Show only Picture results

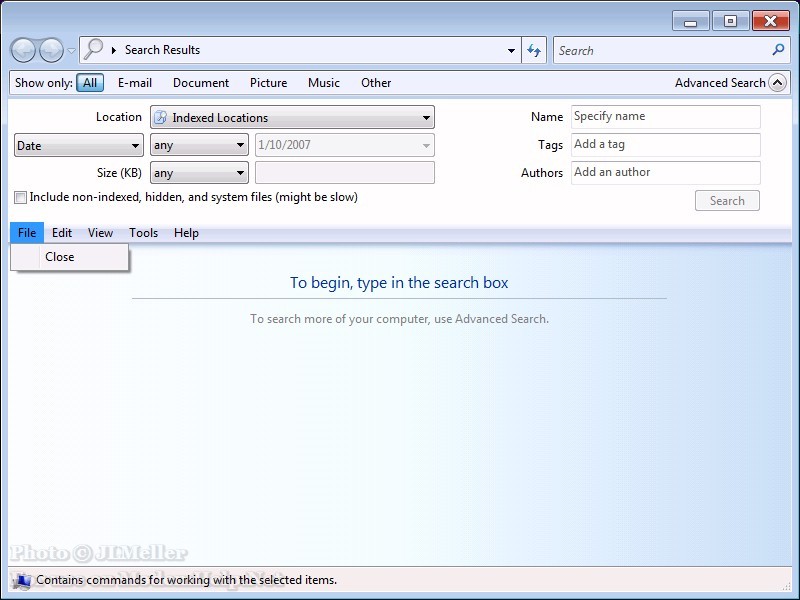point(268,83)
